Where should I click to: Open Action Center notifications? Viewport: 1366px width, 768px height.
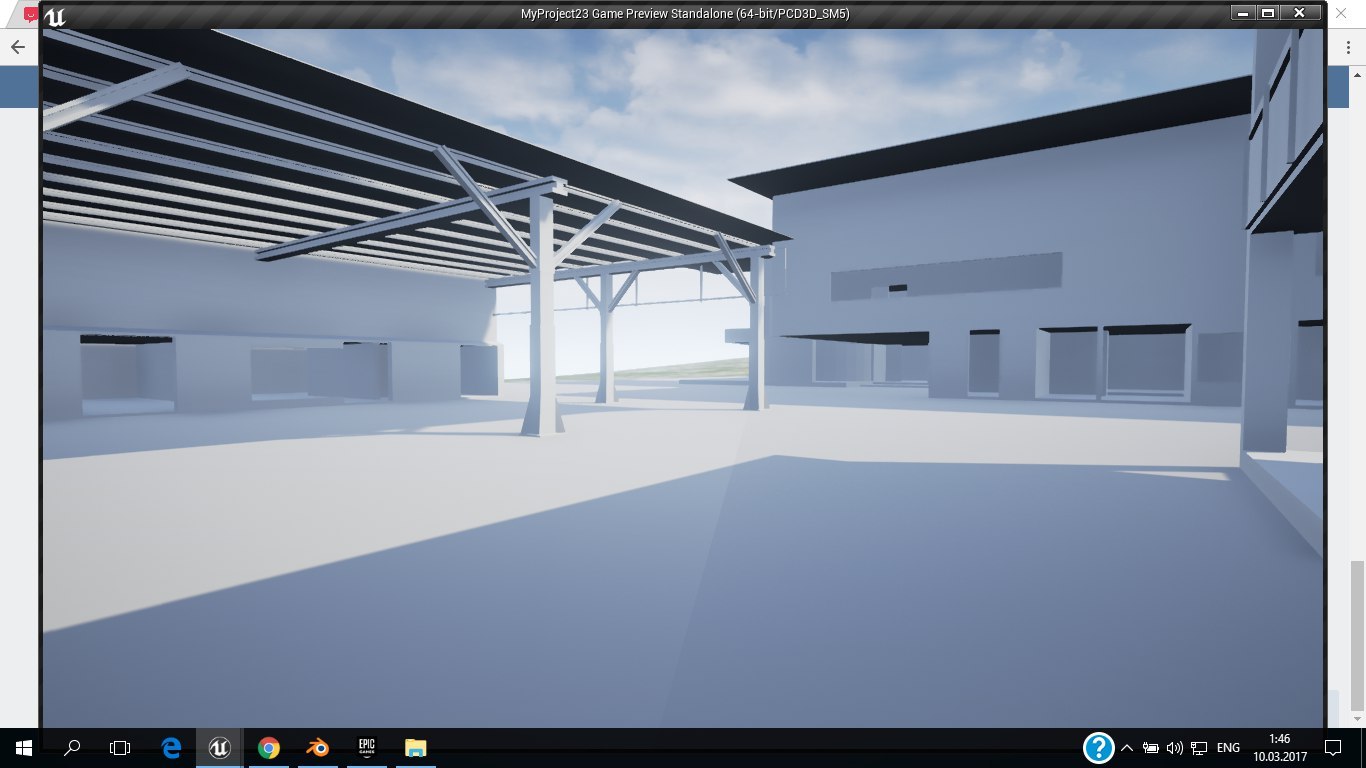coord(1332,747)
